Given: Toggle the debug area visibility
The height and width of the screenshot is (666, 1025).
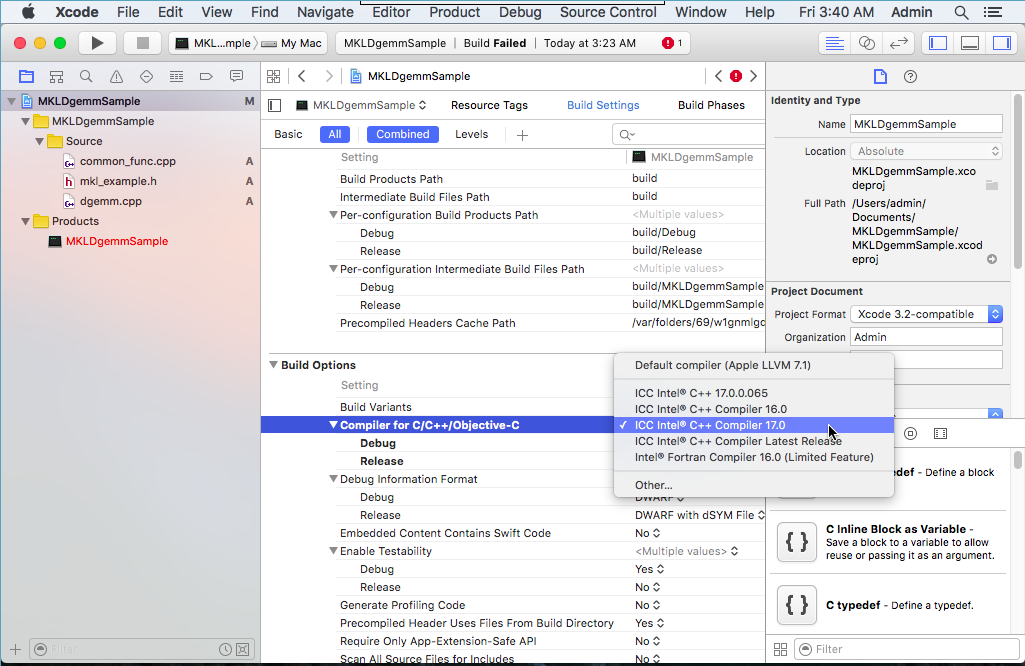Looking at the screenshot, I should click(x=969, y=43).
